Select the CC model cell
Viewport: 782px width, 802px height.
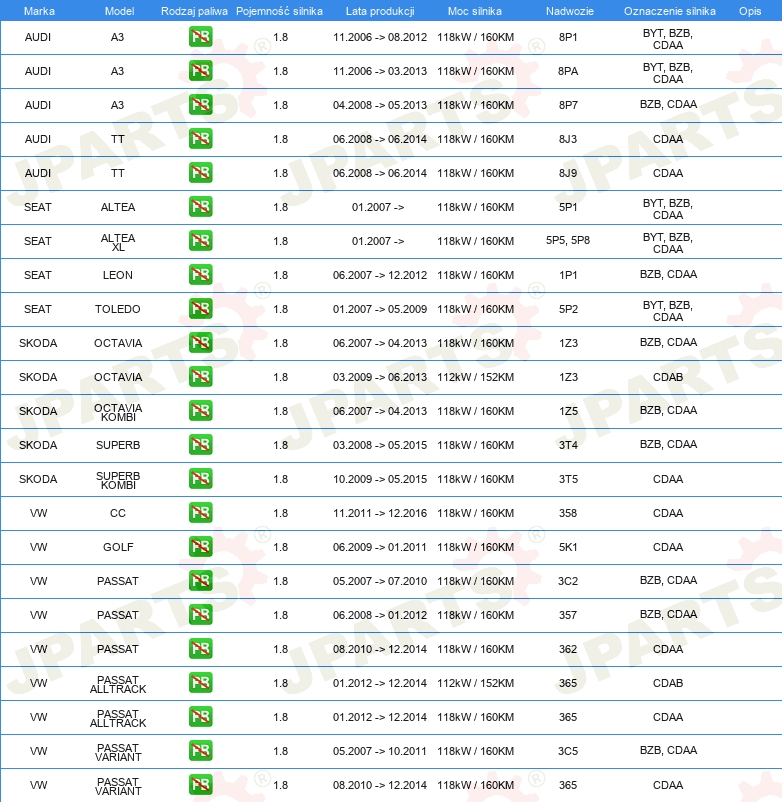pyautogui.click(x=118, y=513)
